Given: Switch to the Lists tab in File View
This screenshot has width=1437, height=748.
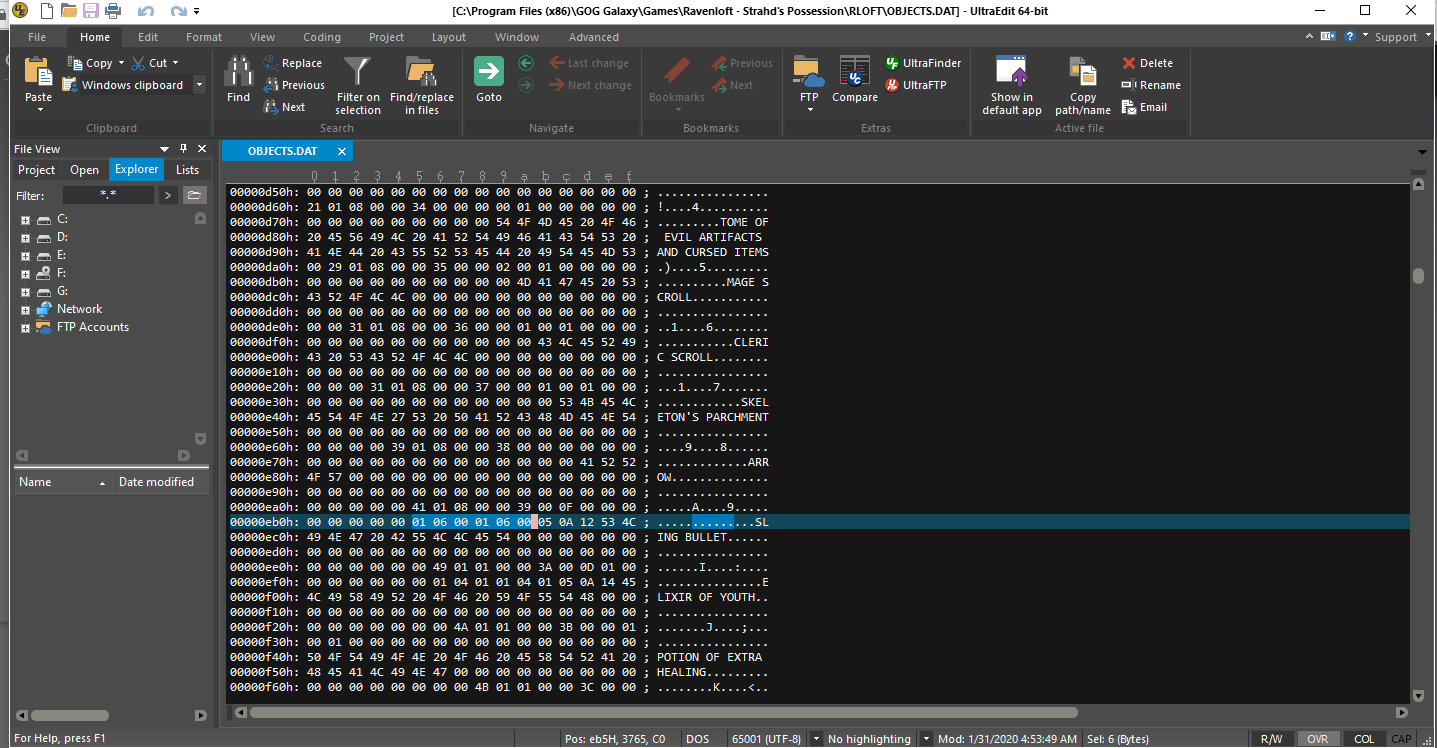Looking at the screenshot, I should [x=187, y=170].
